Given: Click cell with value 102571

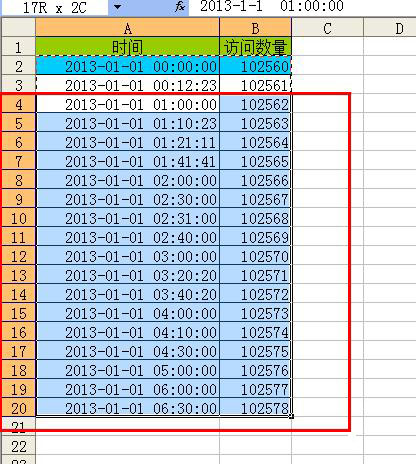Looking at the screenshot, I should (x=255, y=275).
